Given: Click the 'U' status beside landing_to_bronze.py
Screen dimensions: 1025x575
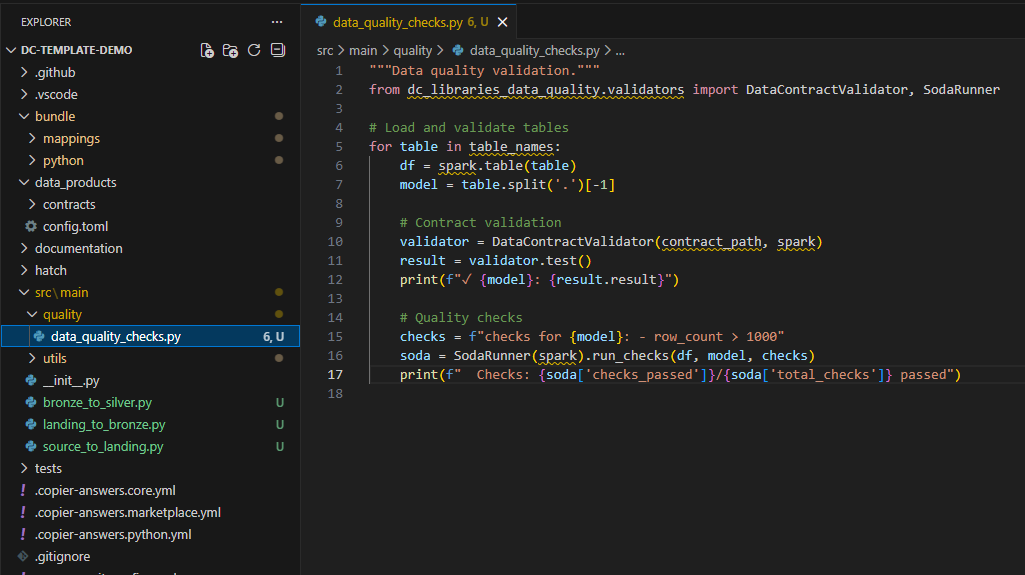Looking at the screenshot, I should 280,425.
